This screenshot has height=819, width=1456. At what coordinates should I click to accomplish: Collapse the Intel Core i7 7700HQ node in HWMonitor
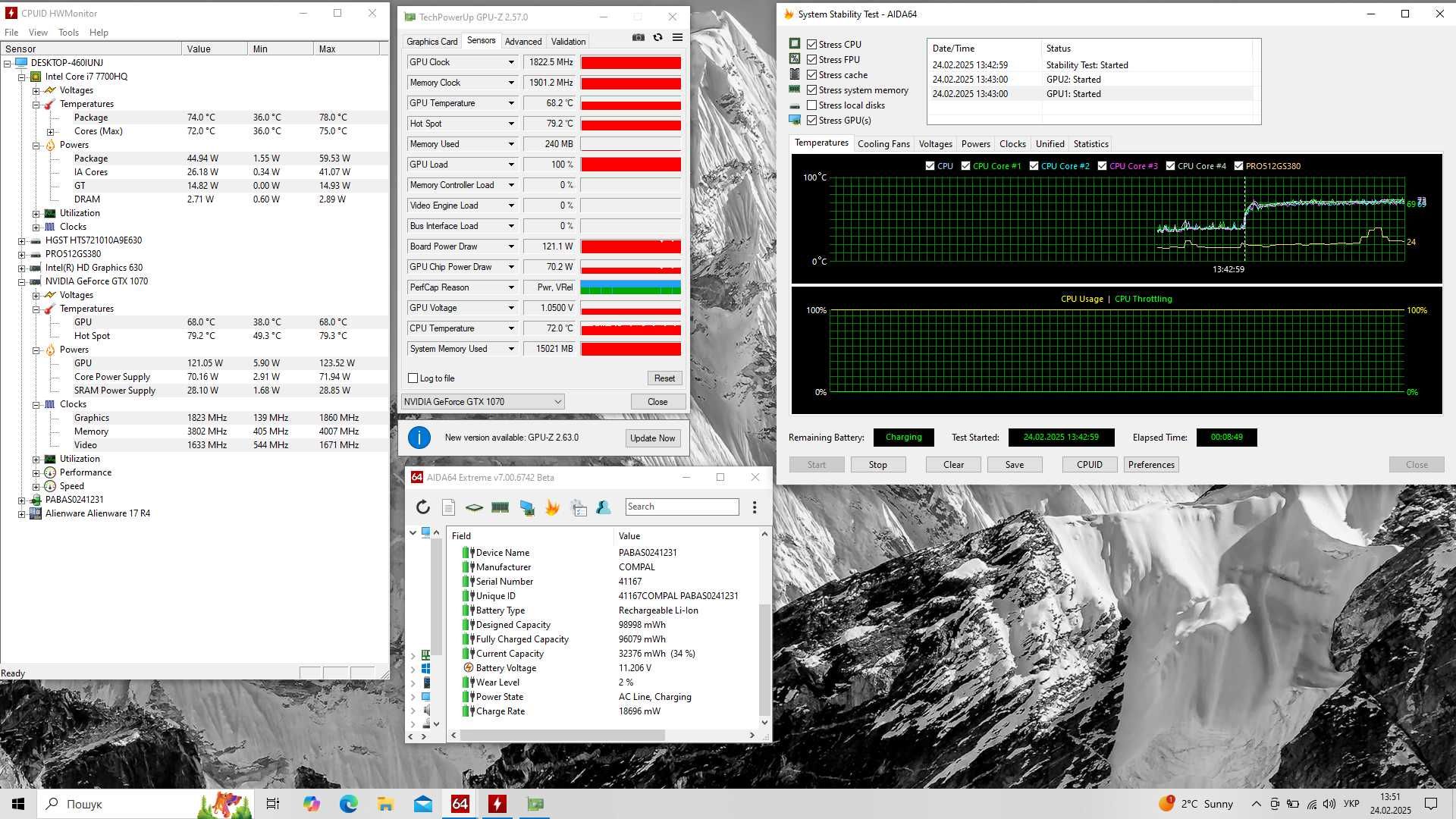click(22, 77)
